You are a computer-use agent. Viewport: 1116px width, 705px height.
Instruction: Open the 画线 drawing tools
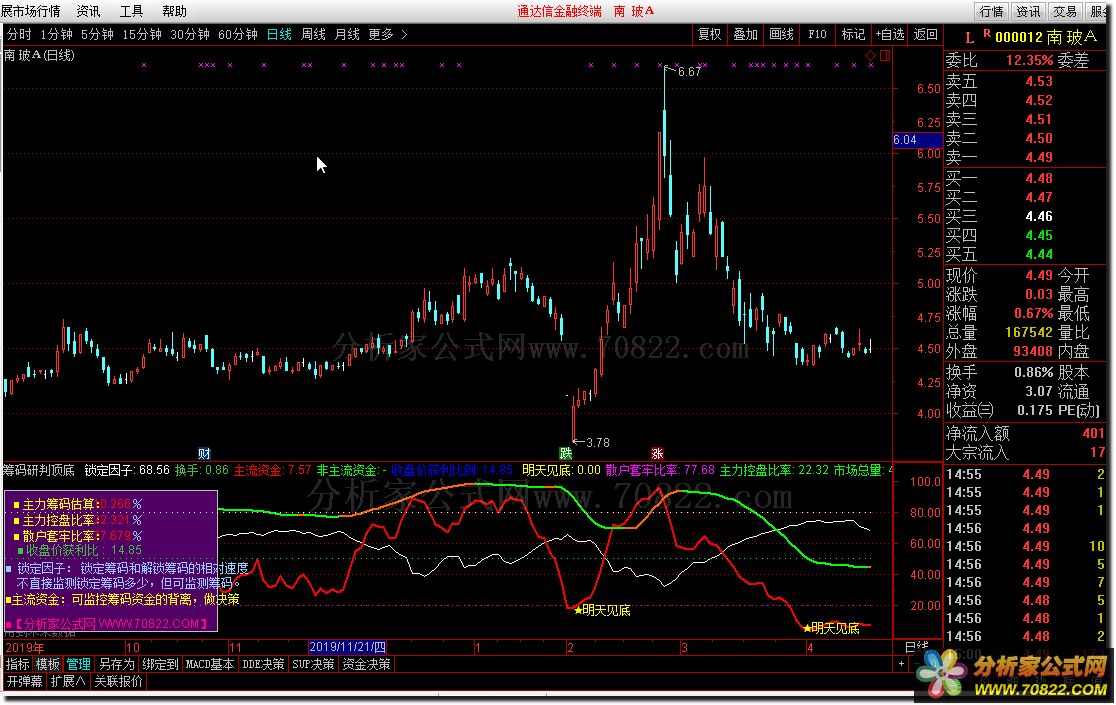[x=781, y=34]
